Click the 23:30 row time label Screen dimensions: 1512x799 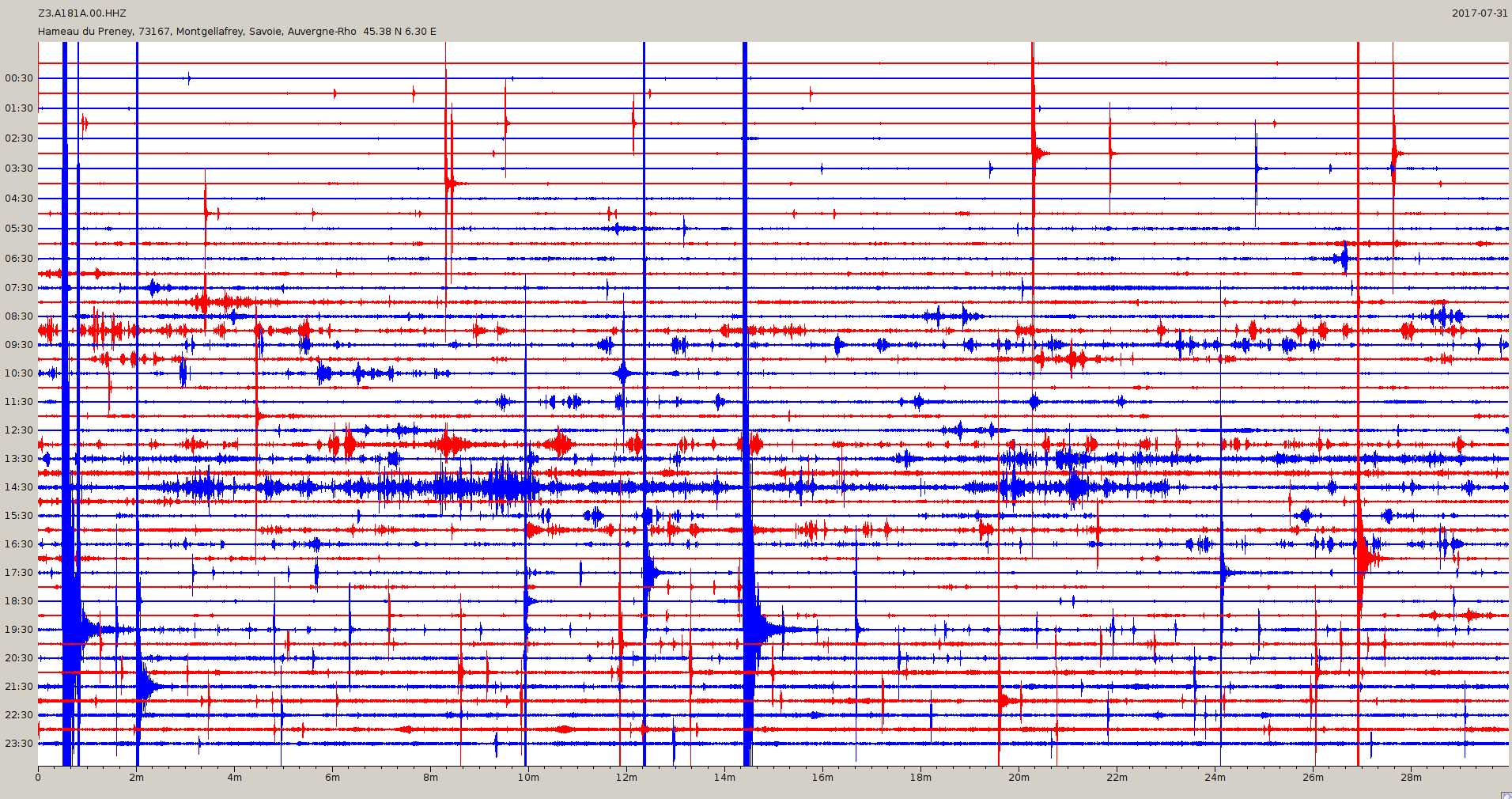point(19,744)
